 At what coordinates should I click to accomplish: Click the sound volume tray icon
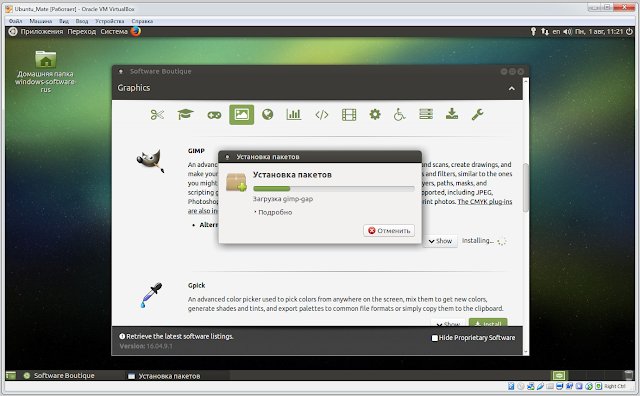567,31
